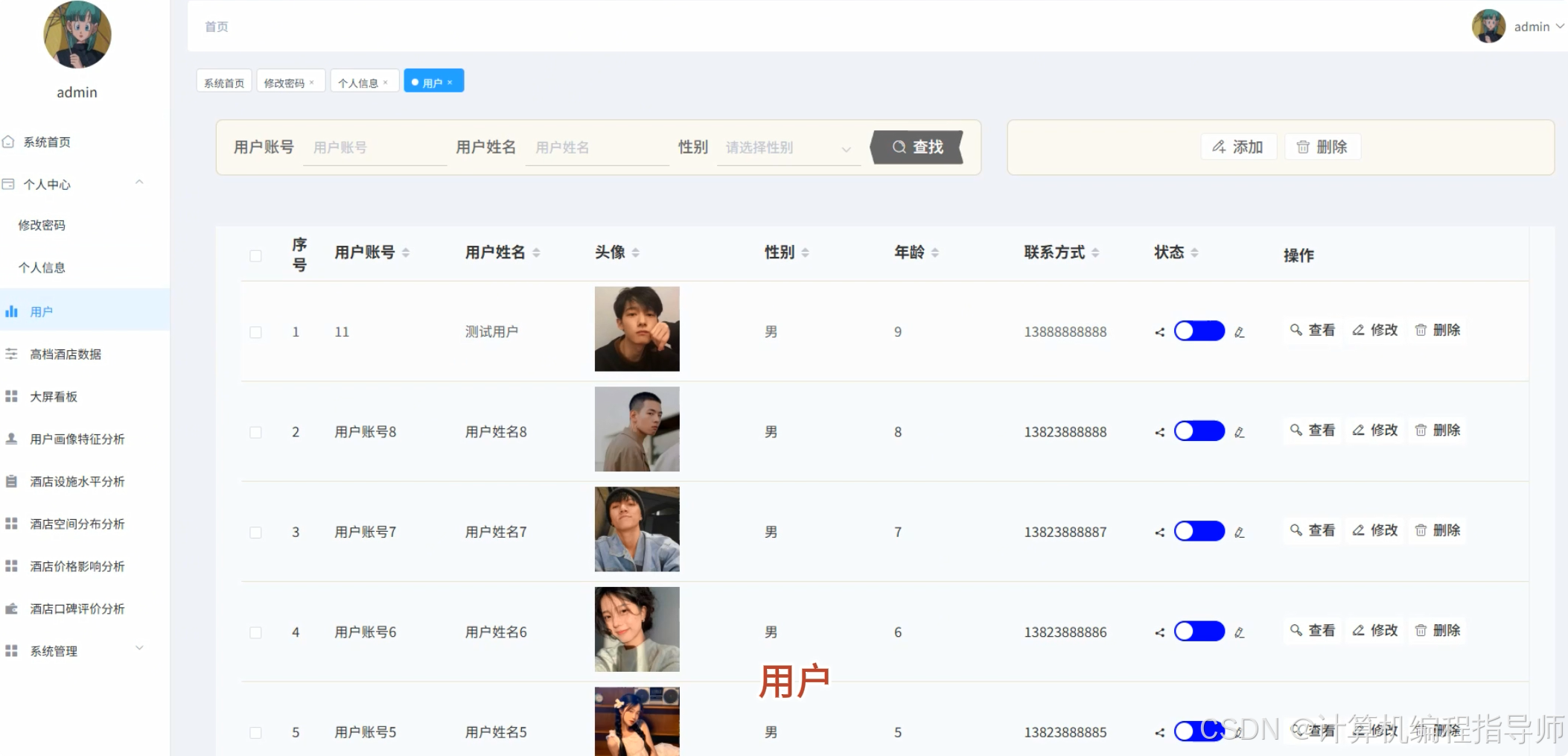Open 酒店价格影响分析 page

[76, 565]
